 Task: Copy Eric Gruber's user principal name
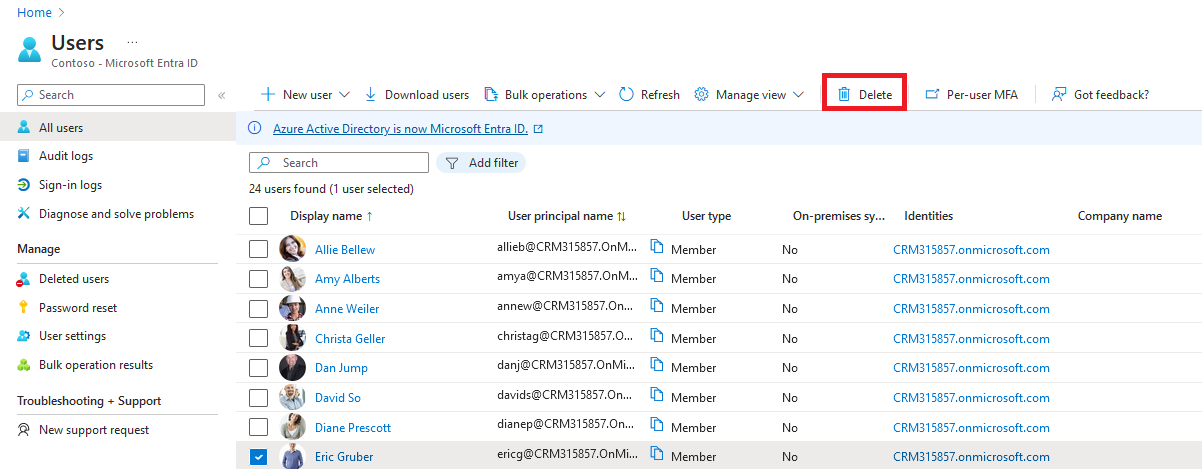coord(658,454)
